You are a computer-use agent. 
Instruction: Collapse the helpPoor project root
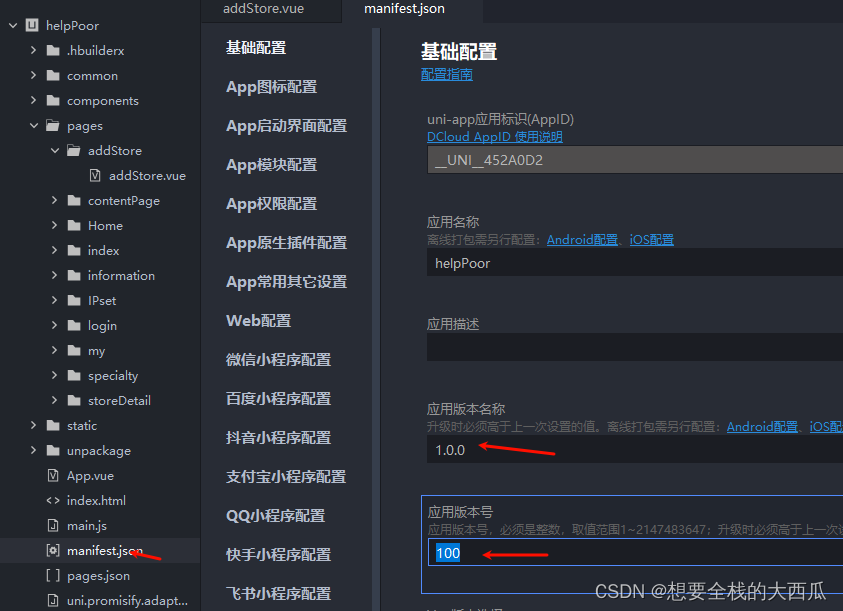point(10,25)
